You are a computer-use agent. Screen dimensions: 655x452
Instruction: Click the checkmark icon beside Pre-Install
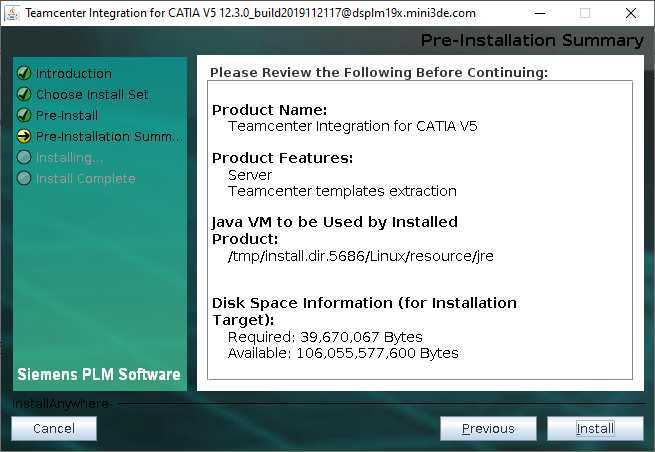coord(24,115)
